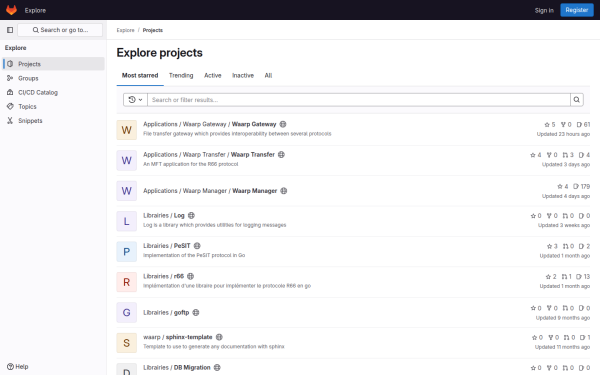Open Librairies / PeSIT project link
Image resolution: width=600 pixels, height=375 pixels.
(167, 246)
